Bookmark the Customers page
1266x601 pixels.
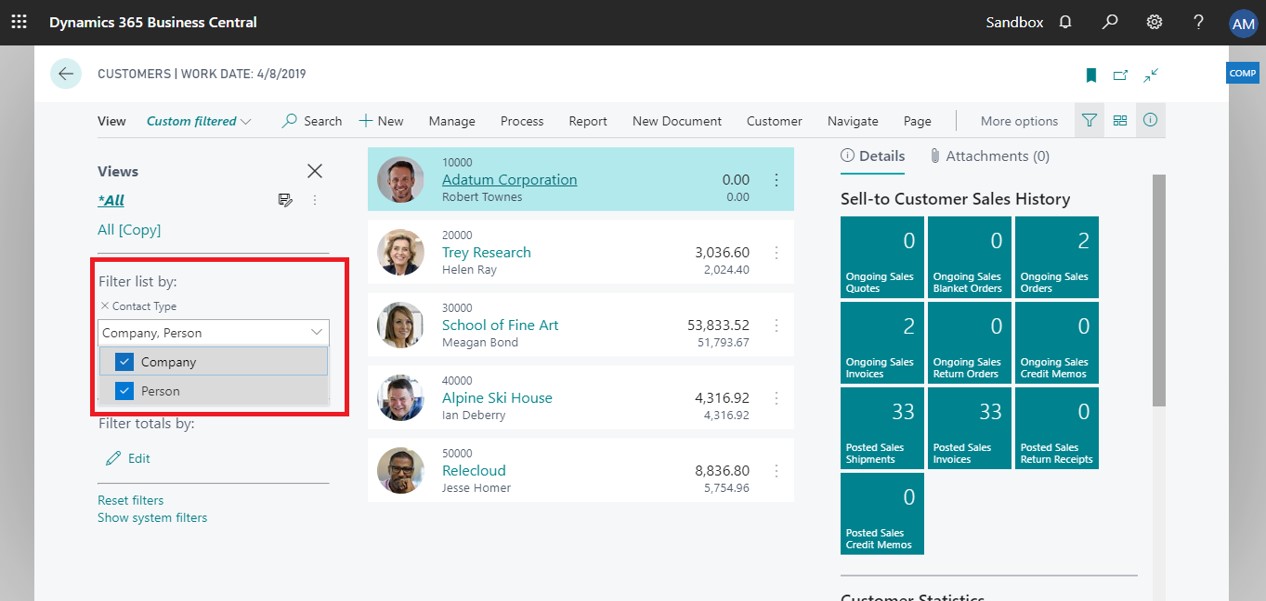(x=1091, y=75)
